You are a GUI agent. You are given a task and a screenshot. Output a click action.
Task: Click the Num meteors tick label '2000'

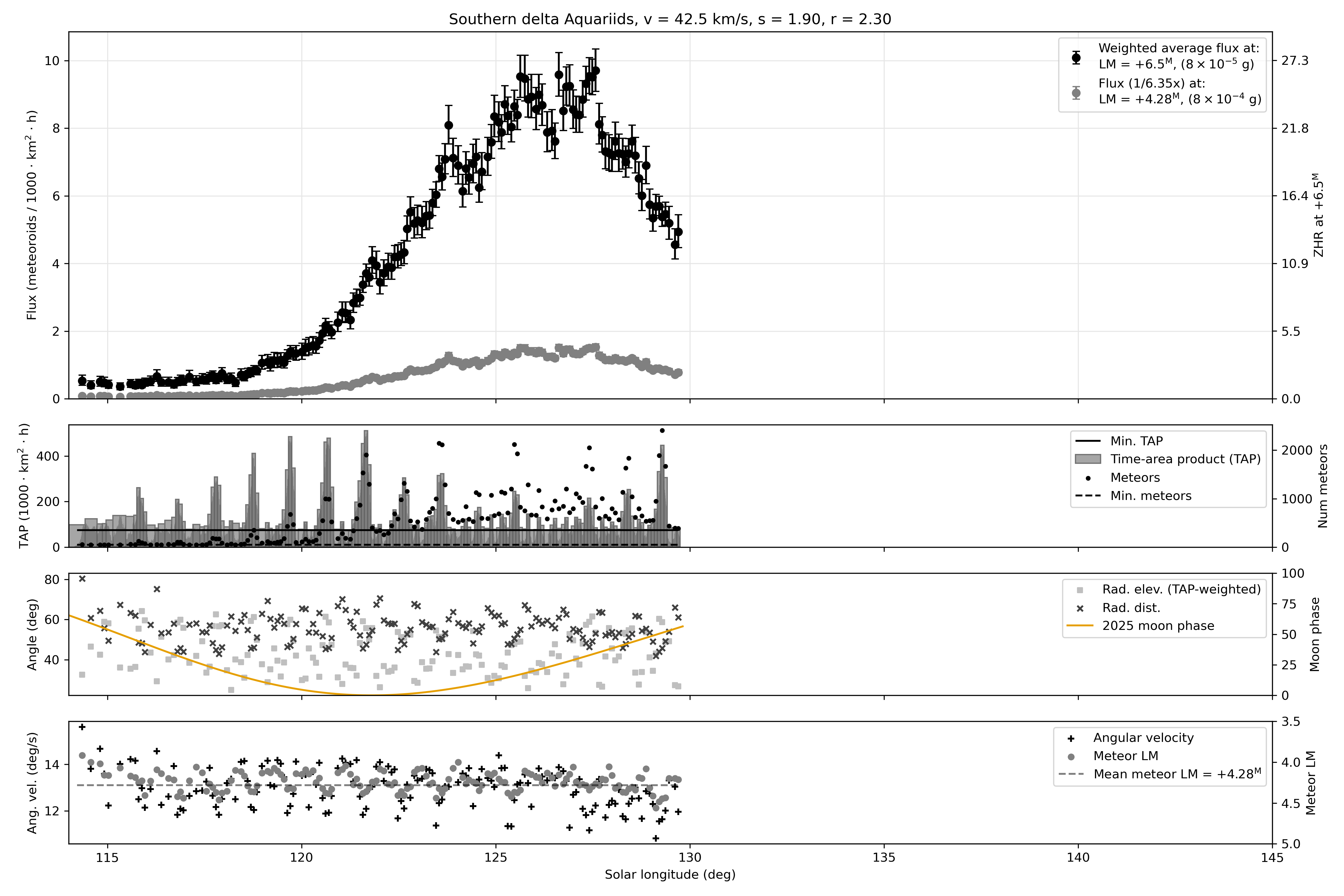(x=1297, y=450)
